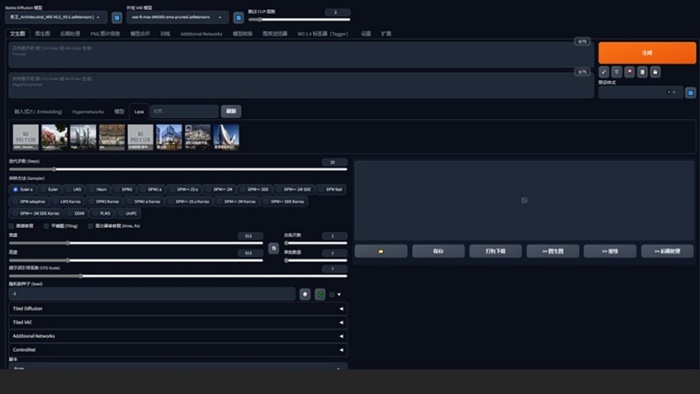The image size is (700, 394).
Task: Open the Stable Diffusion model dropdown
Action: tap(56, 17)
